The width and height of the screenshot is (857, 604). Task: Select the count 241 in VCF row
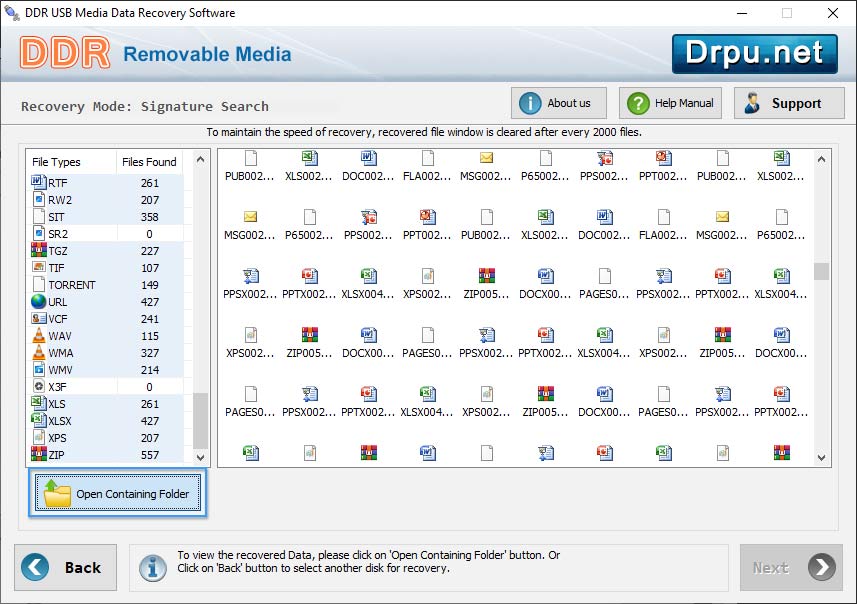(x=150, y=319)
